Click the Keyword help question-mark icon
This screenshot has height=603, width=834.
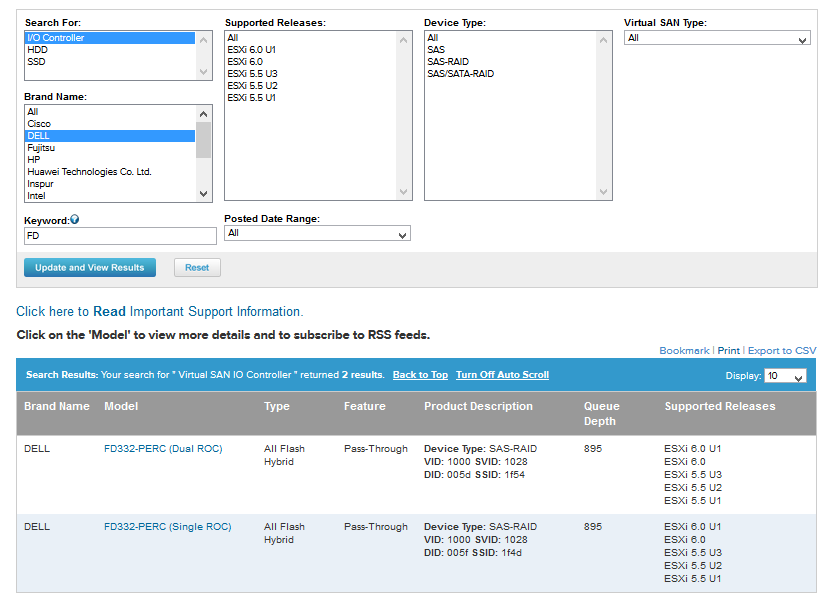[74, 219]
